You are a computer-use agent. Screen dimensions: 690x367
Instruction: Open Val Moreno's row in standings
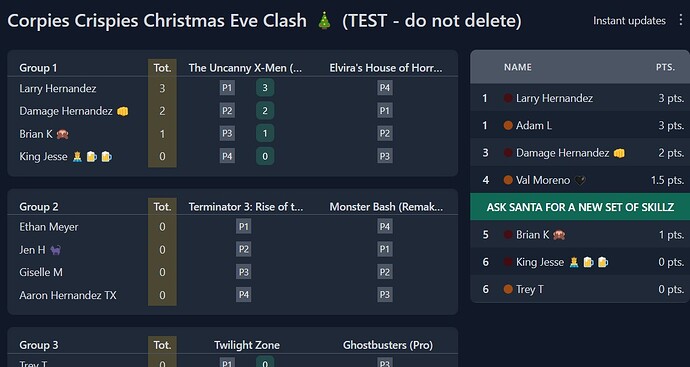pos(580,180)
